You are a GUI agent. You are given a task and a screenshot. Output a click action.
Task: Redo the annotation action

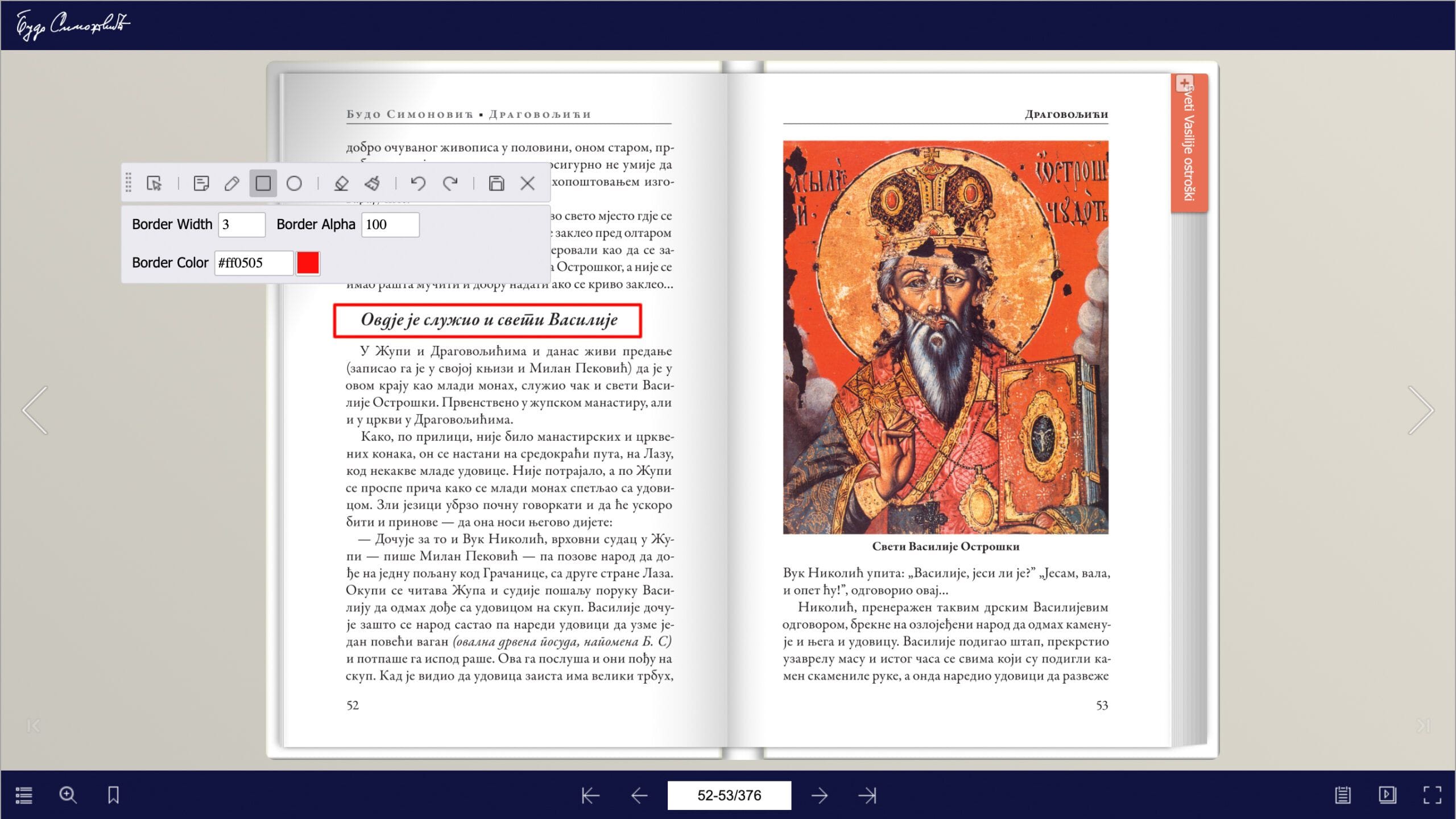point(450,183)
